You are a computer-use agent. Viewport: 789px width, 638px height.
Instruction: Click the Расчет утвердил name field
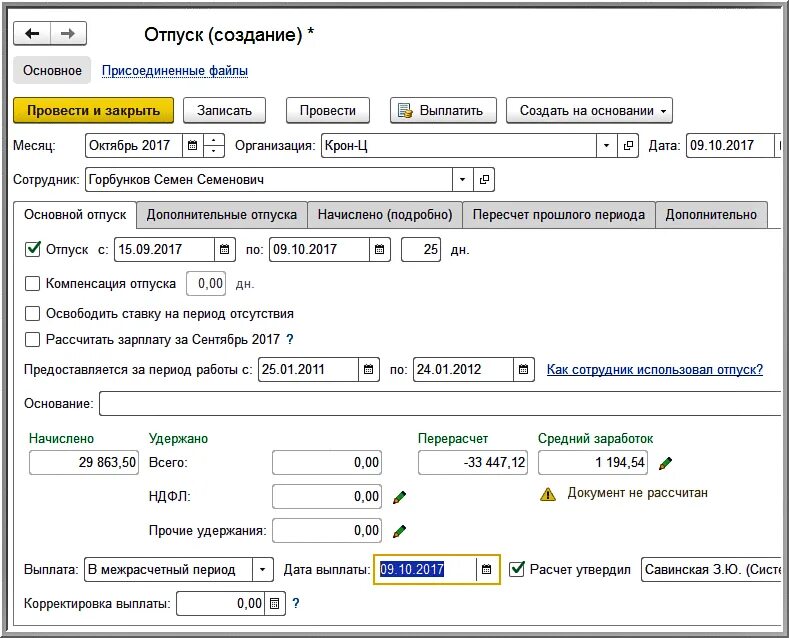coord(711,570)
